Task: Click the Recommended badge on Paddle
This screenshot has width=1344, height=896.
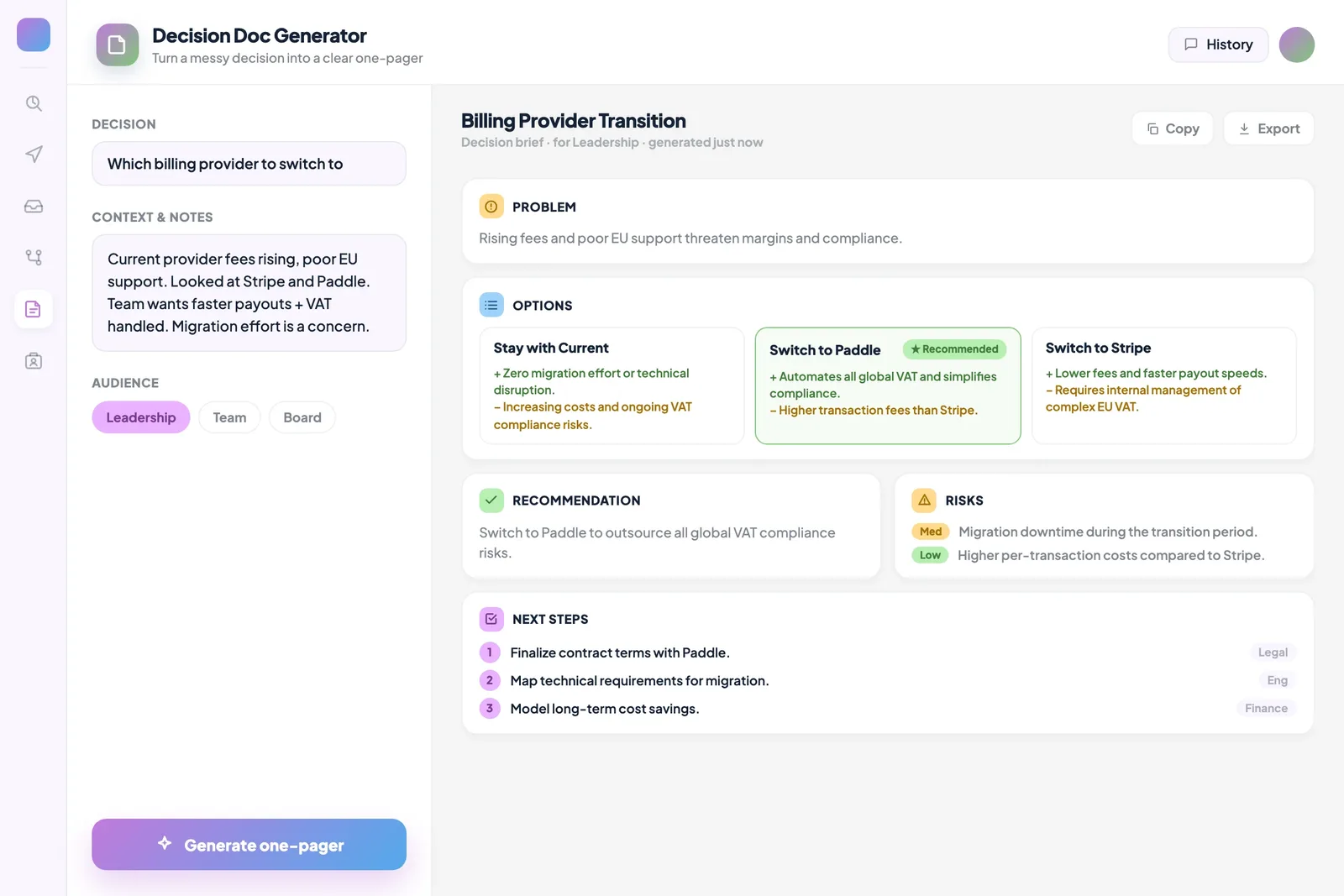Action: [955, 349]
